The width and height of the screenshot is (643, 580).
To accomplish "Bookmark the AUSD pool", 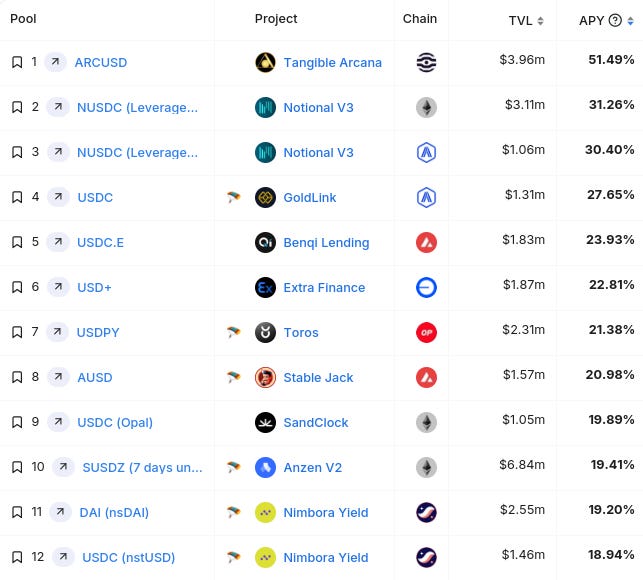I will pos(17,377).
